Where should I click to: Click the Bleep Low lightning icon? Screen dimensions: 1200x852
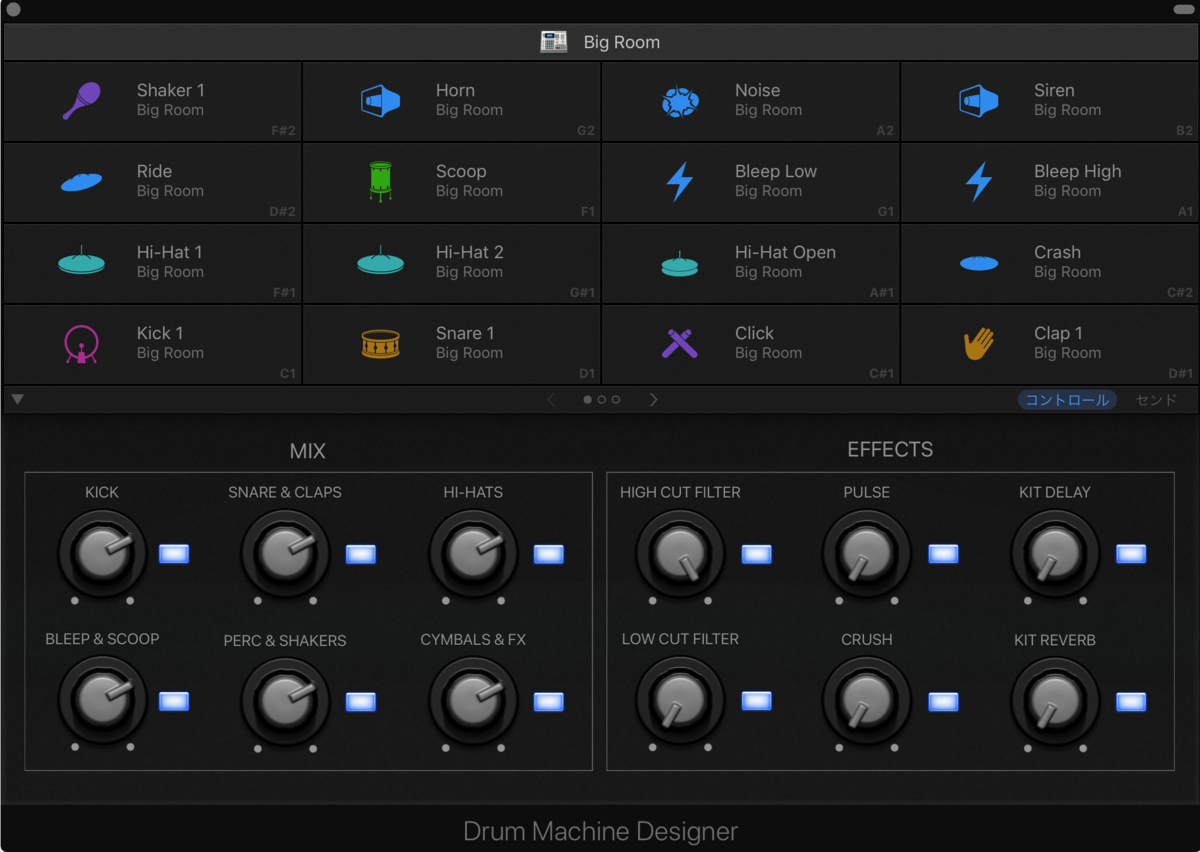coord(680,182)
